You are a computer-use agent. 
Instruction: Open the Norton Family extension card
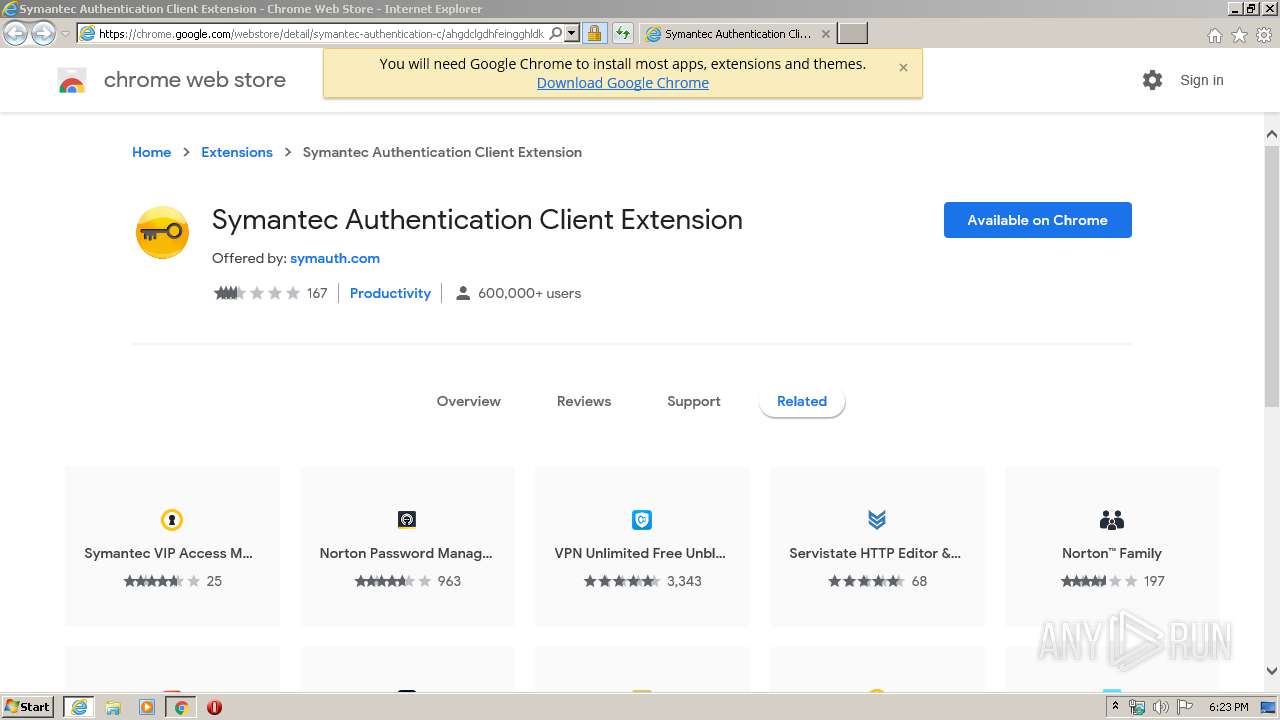click(1111, 547)
